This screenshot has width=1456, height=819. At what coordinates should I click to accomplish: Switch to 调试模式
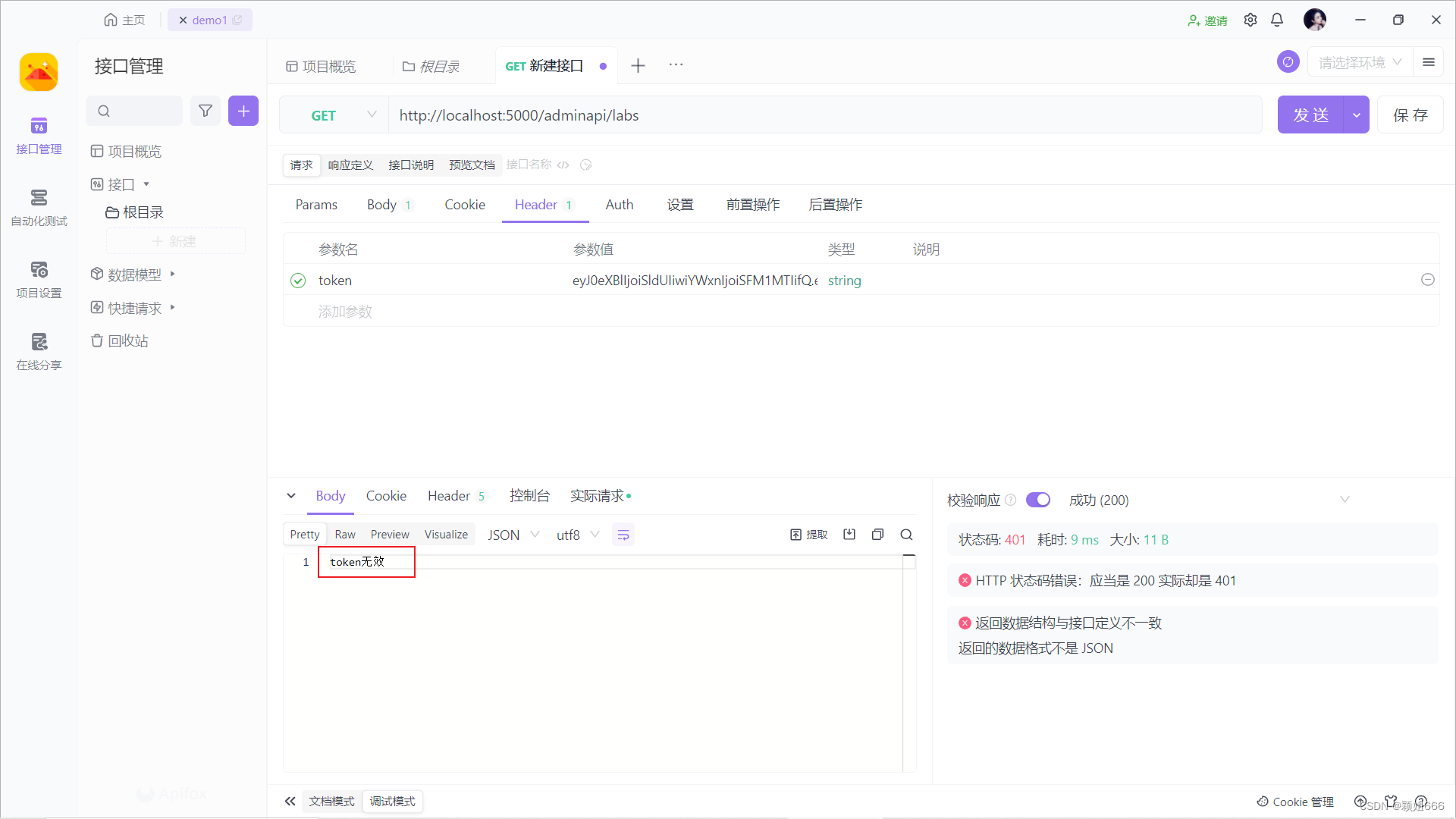[392, 802]
